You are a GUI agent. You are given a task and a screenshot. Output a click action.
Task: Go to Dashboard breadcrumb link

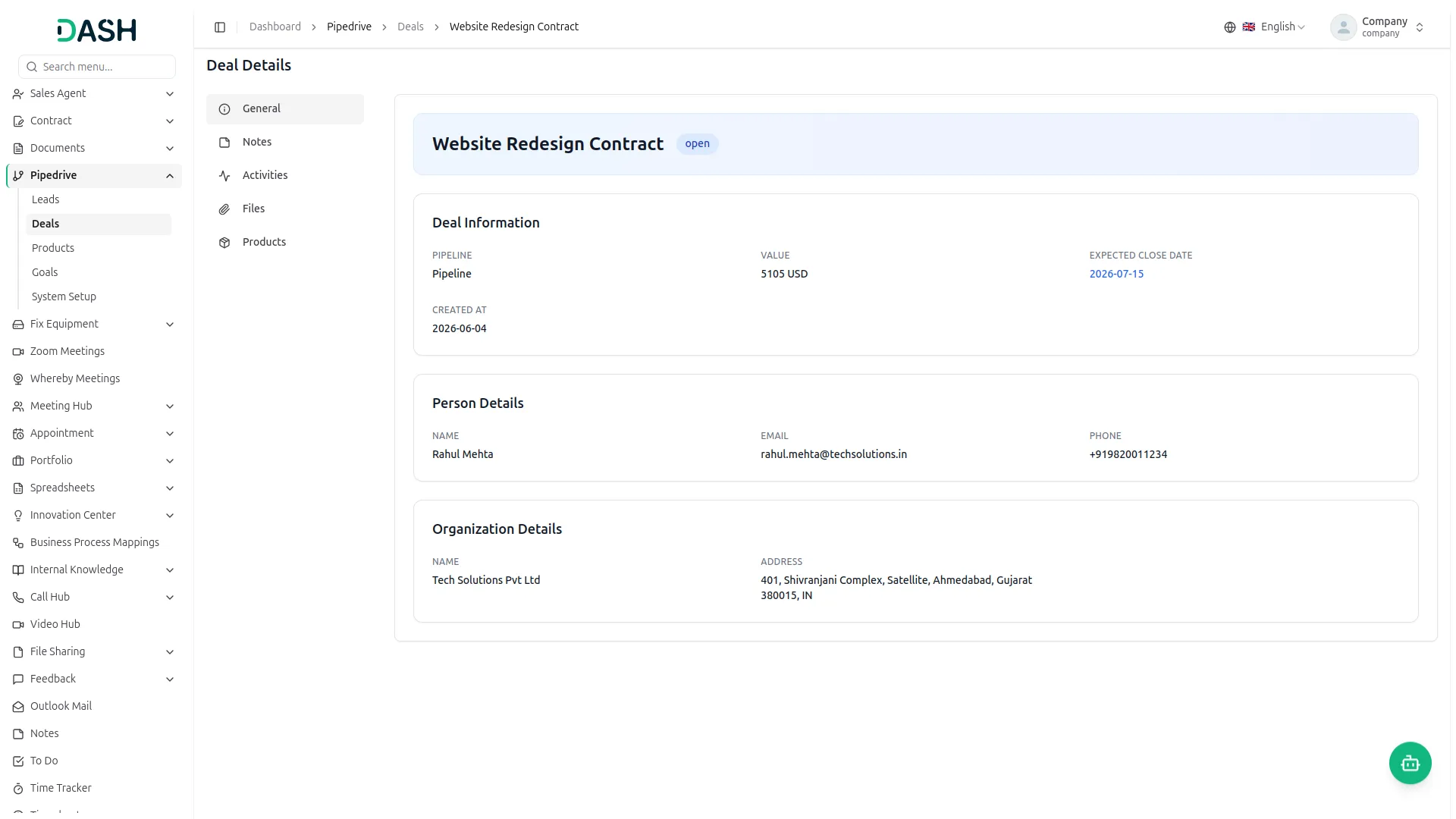click(x=275, y=27)
